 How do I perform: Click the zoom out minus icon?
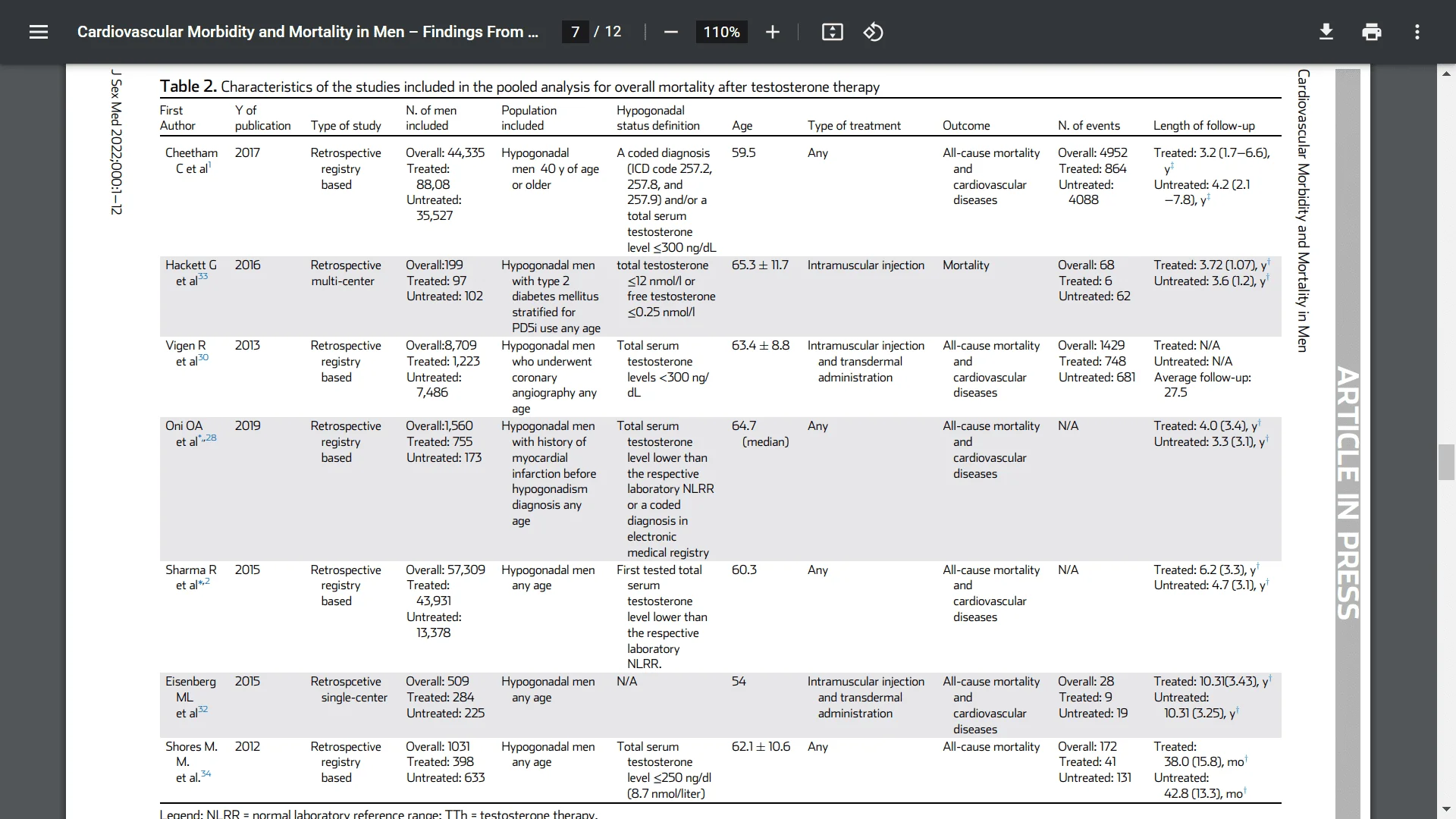(670, 32)
